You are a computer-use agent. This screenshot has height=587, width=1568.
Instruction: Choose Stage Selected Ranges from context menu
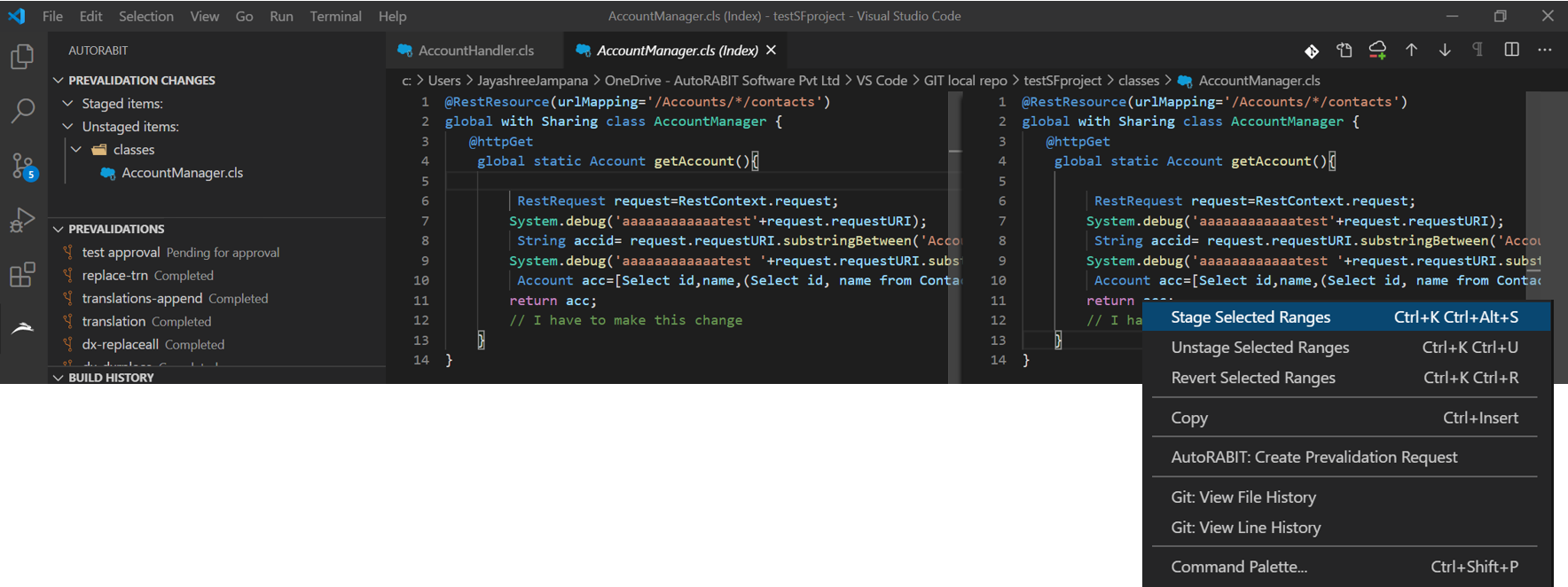tap(1346, 317)
